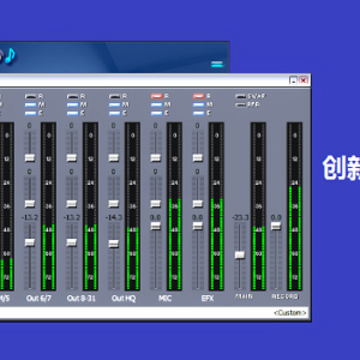Screen dimensions: 360x360
Task: Open the <Custom> preset selector
Action: tap(290, 313)
